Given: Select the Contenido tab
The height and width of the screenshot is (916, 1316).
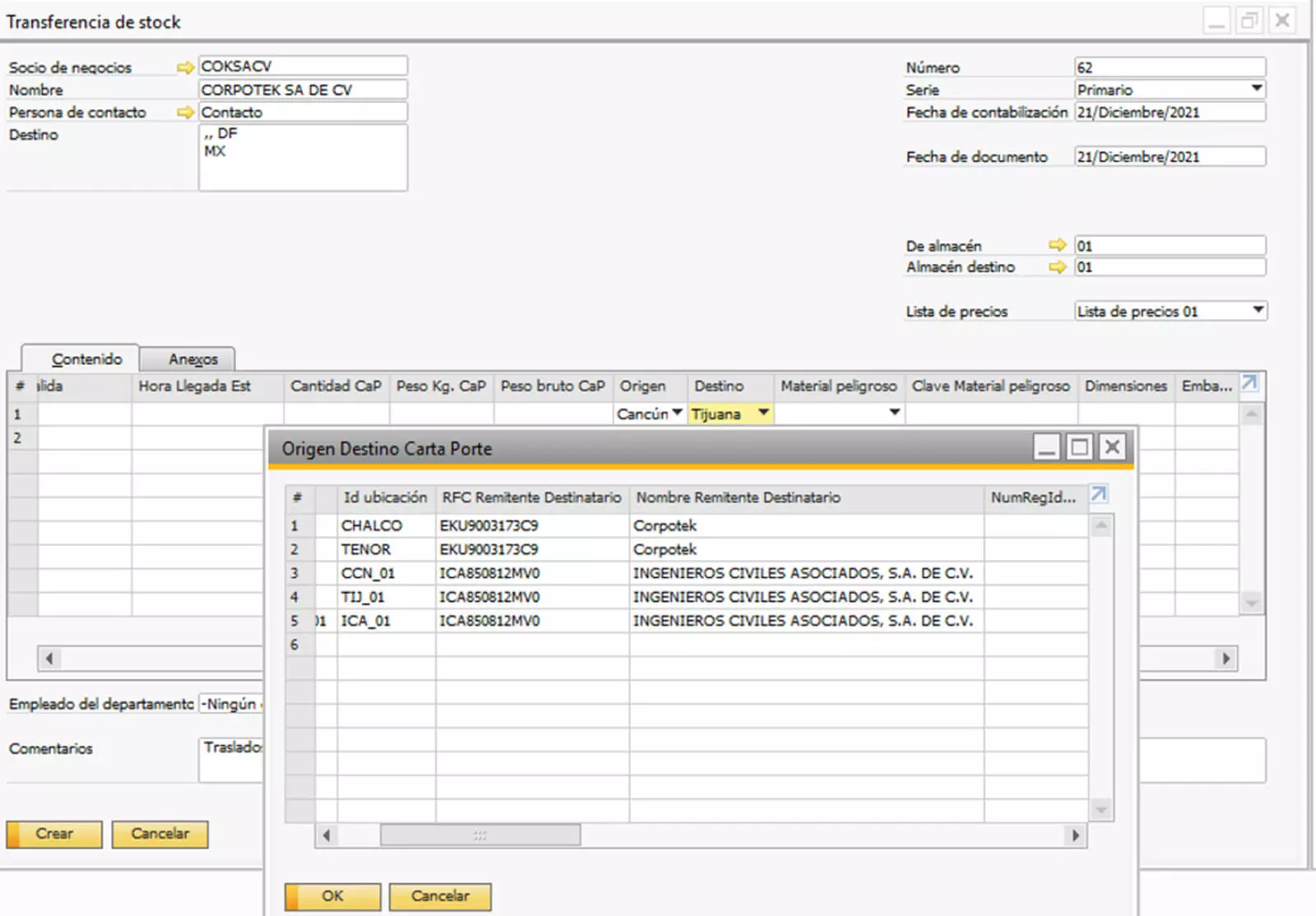Looking at the screenshot, I should pos(86,359).
